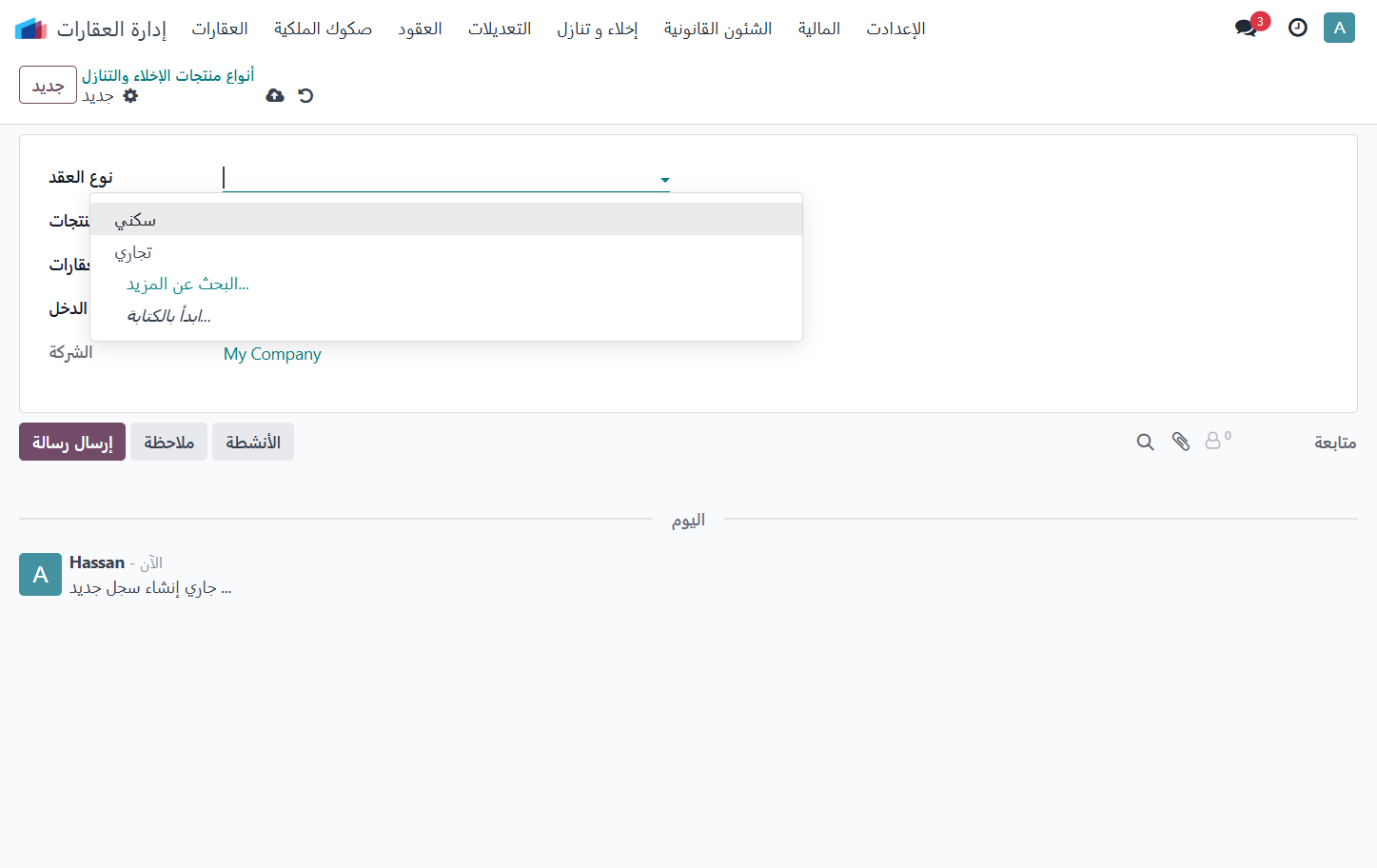
Task: Open the التعديلات menu
Action: click(500, 29)
